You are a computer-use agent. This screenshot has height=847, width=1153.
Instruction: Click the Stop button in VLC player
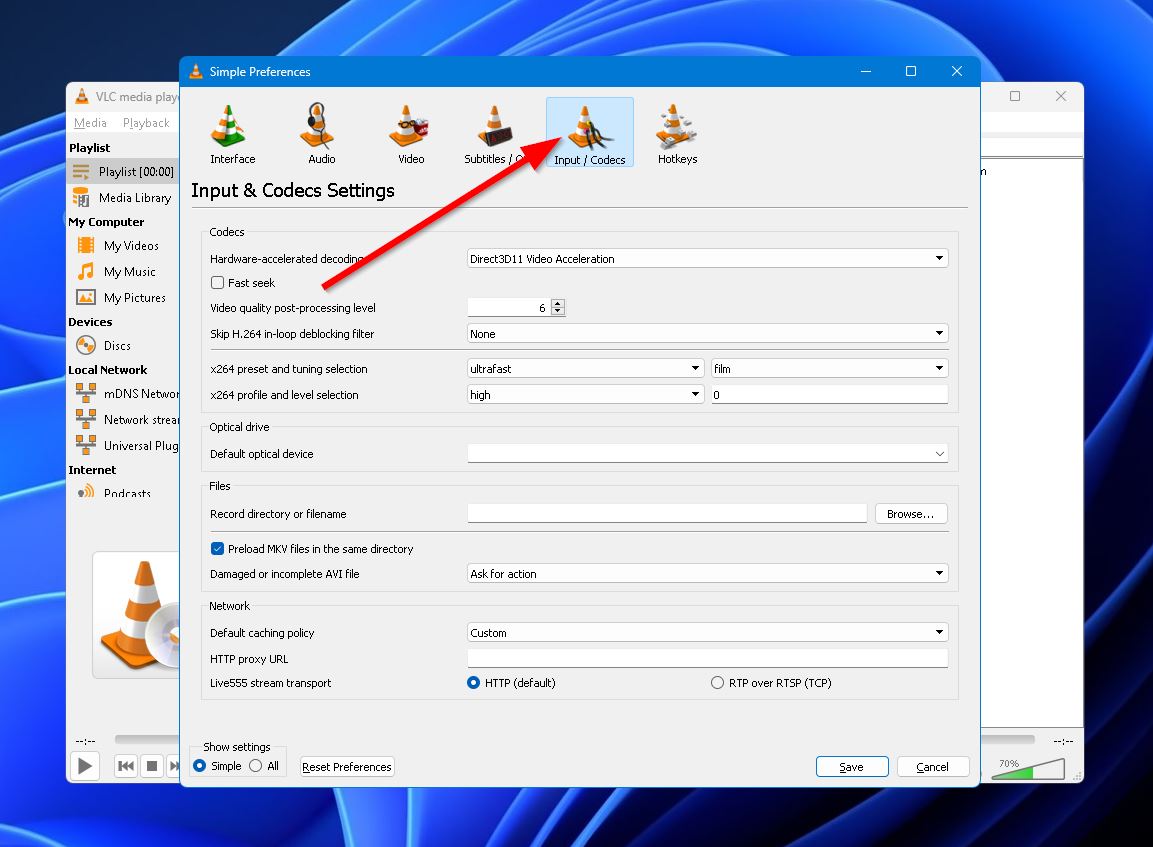point(151,766)
